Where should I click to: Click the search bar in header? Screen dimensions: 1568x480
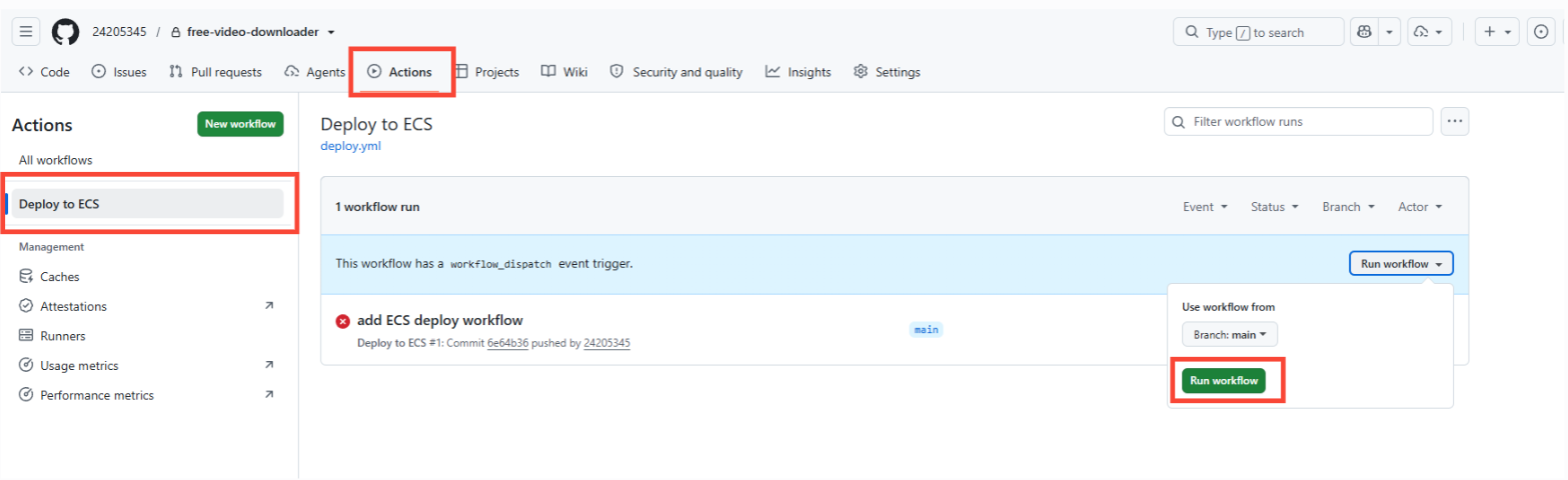[1258, 32]
